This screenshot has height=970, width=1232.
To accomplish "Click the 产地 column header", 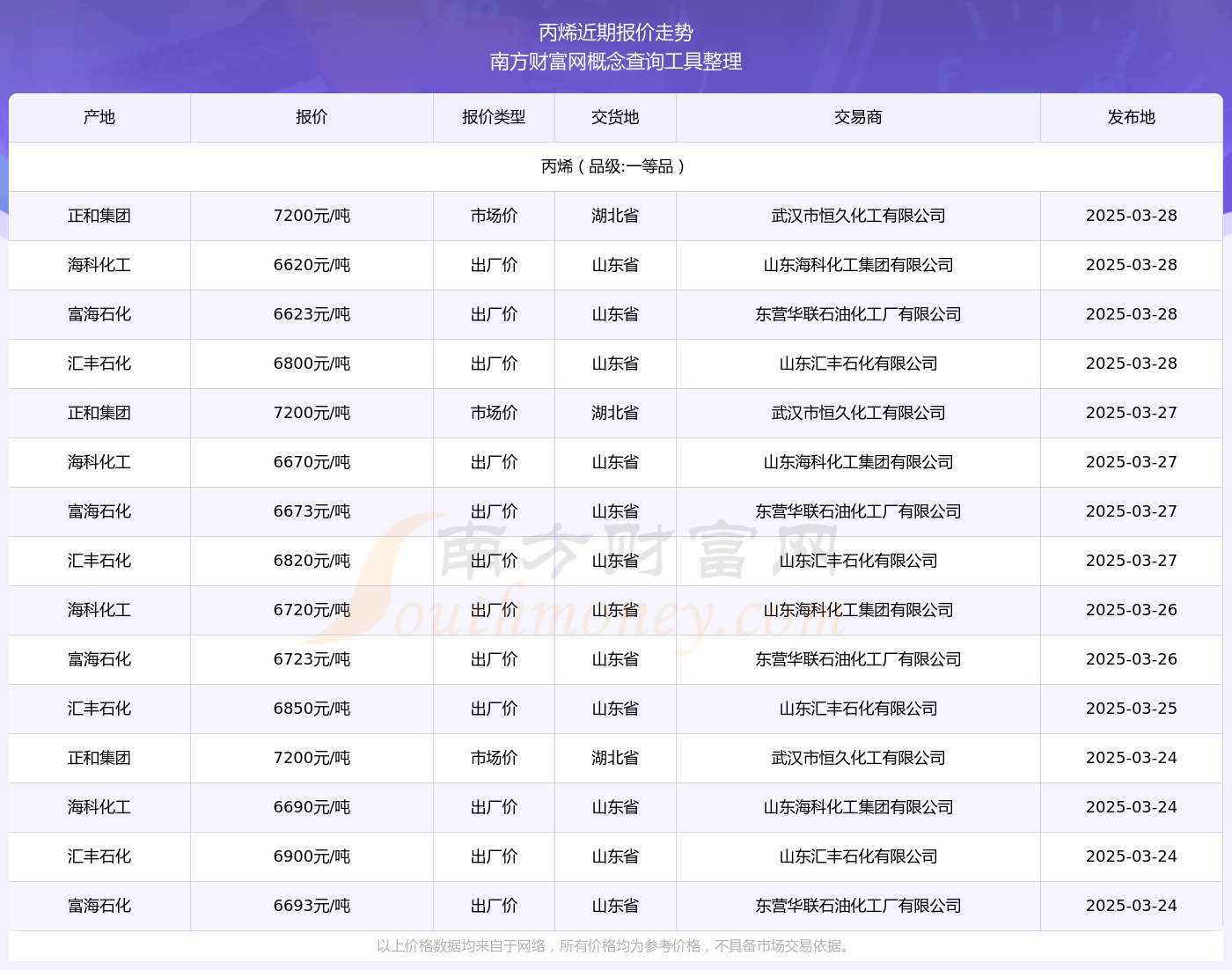I will click(x=99, y=117).
